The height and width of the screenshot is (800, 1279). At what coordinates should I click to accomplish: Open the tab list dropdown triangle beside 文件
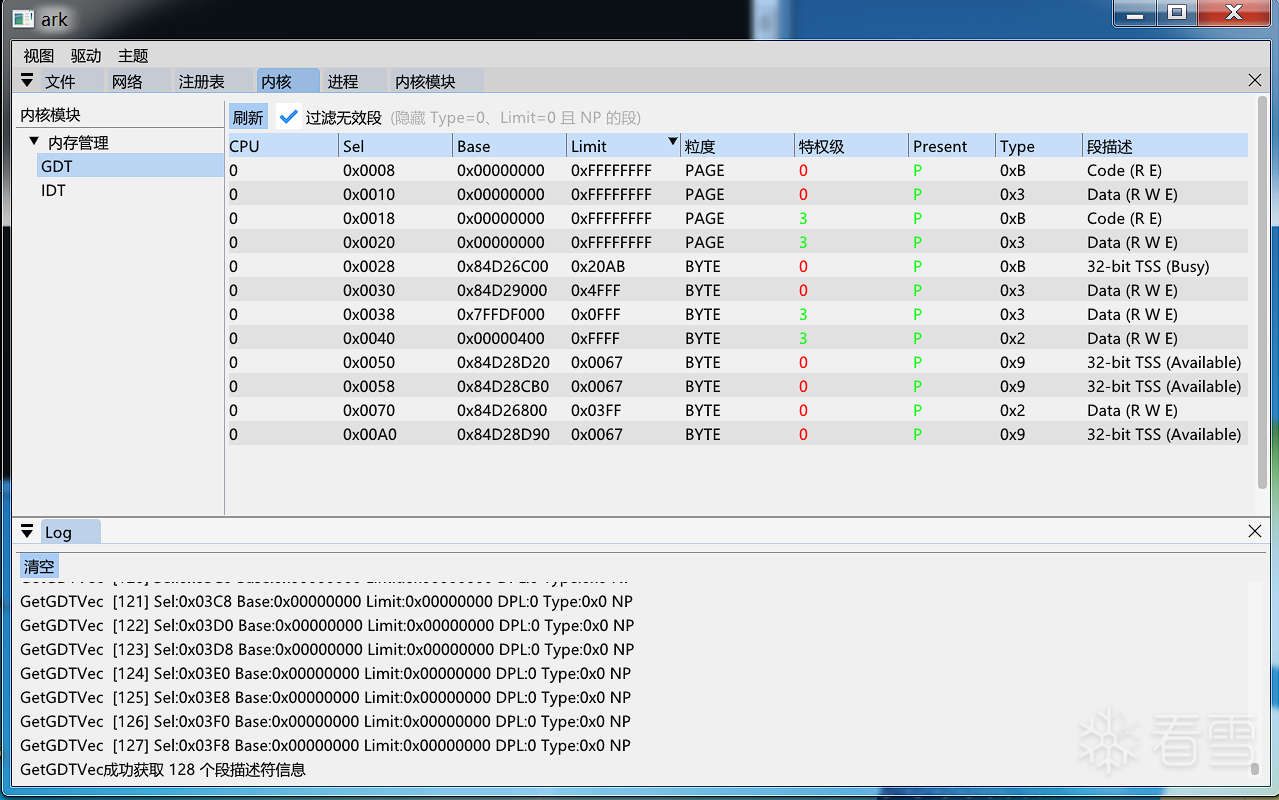tap(27, 80)
